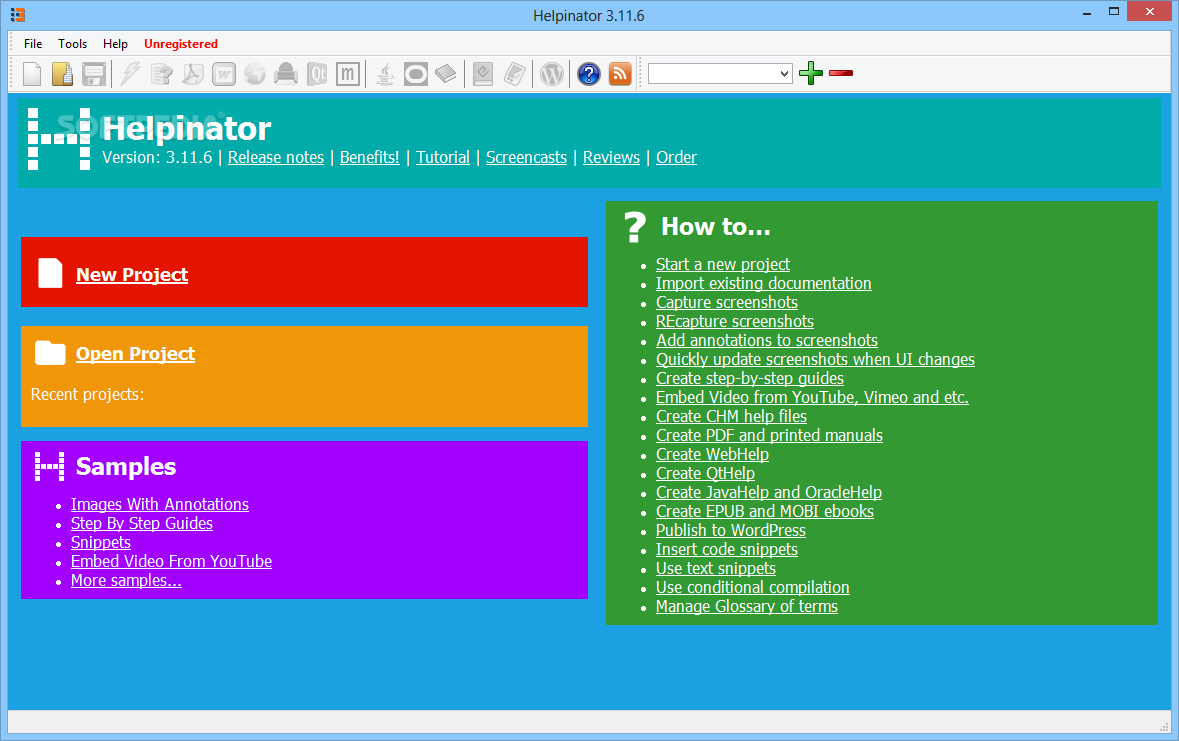Expand the toolbar combo box dropdown
Screen dimensions: 1179x741
[784, 74]
